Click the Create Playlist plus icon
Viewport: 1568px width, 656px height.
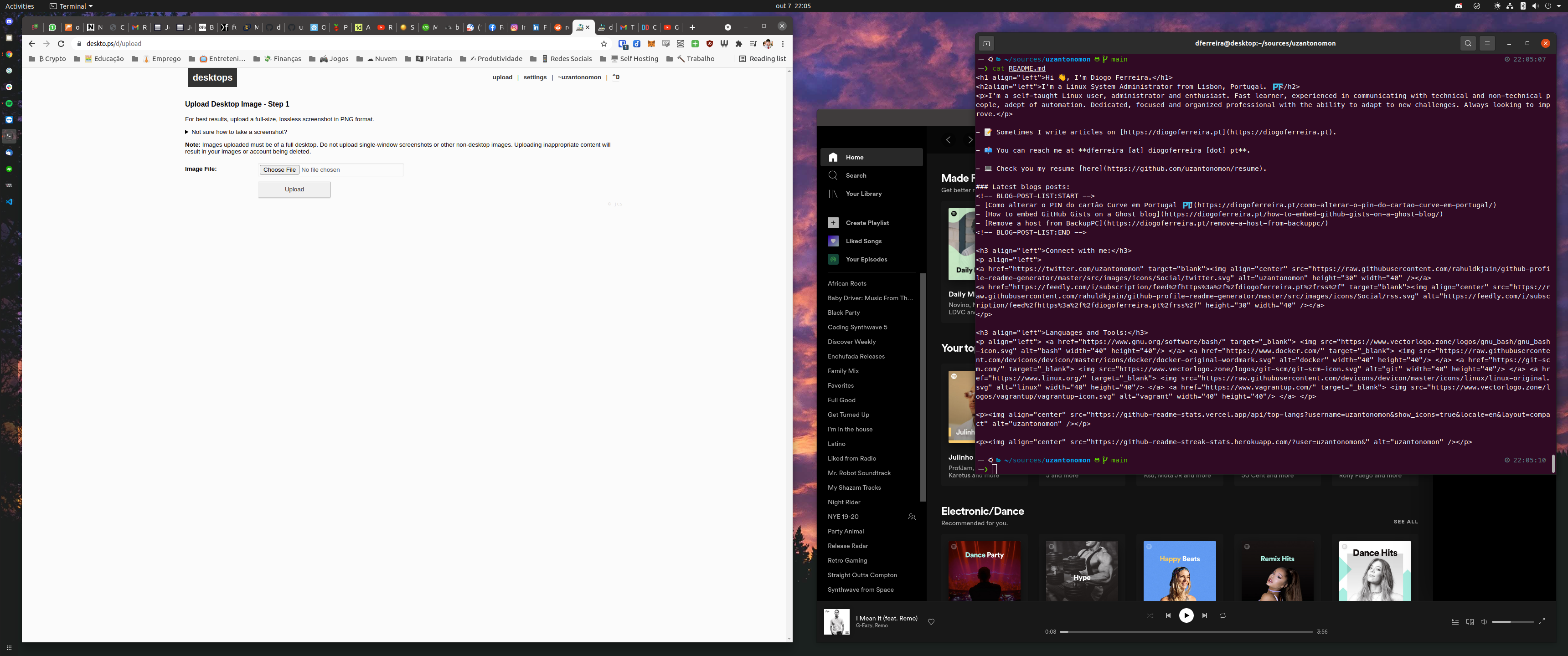coord(833,223)
